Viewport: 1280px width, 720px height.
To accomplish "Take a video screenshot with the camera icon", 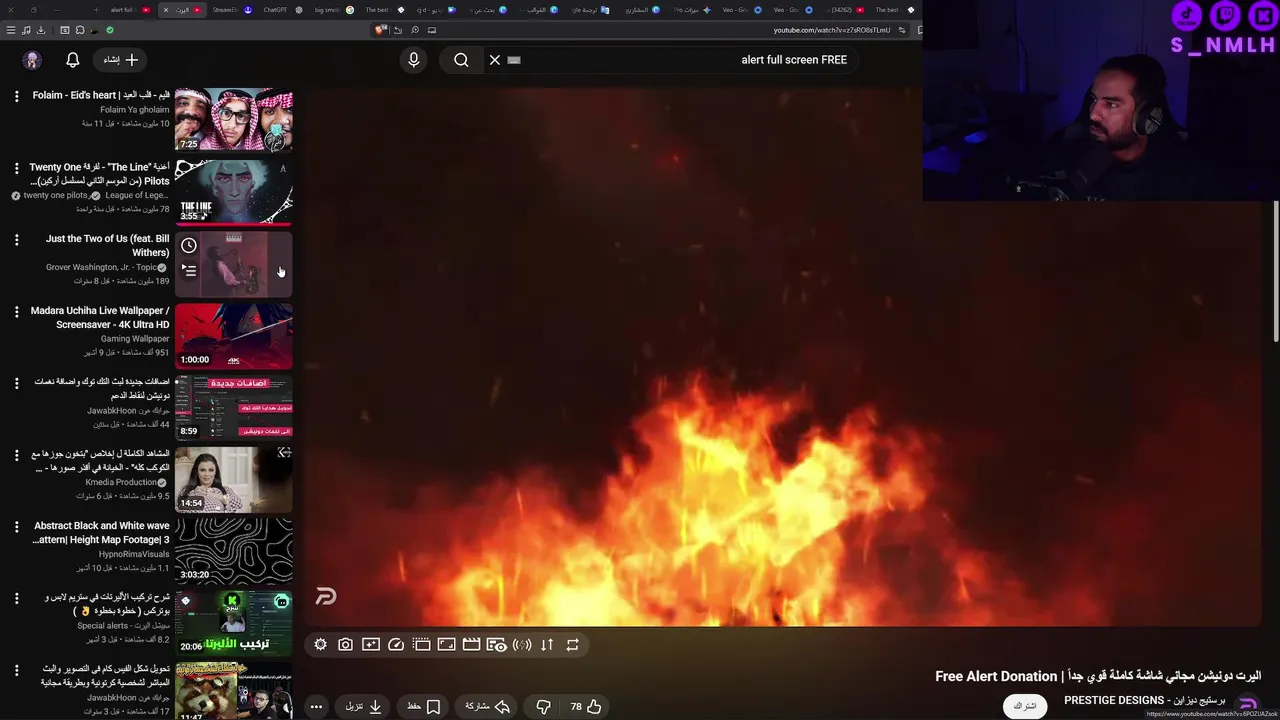I will [345, 645].
